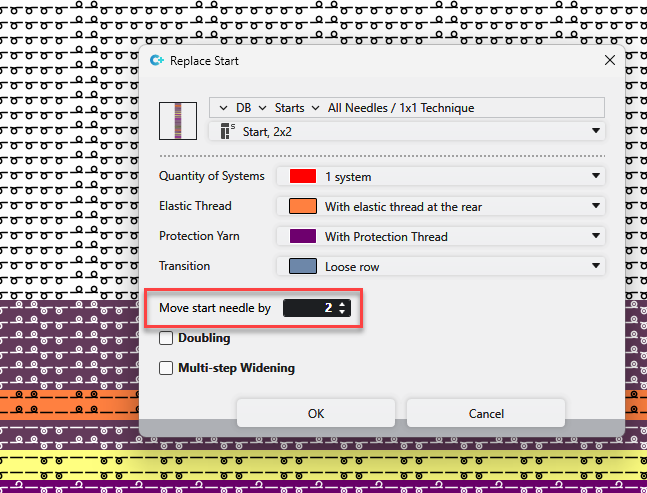Screen dimensions: 647x493
Task: Click the purple Protection Thread swatch
Action: tap(303, 237)
